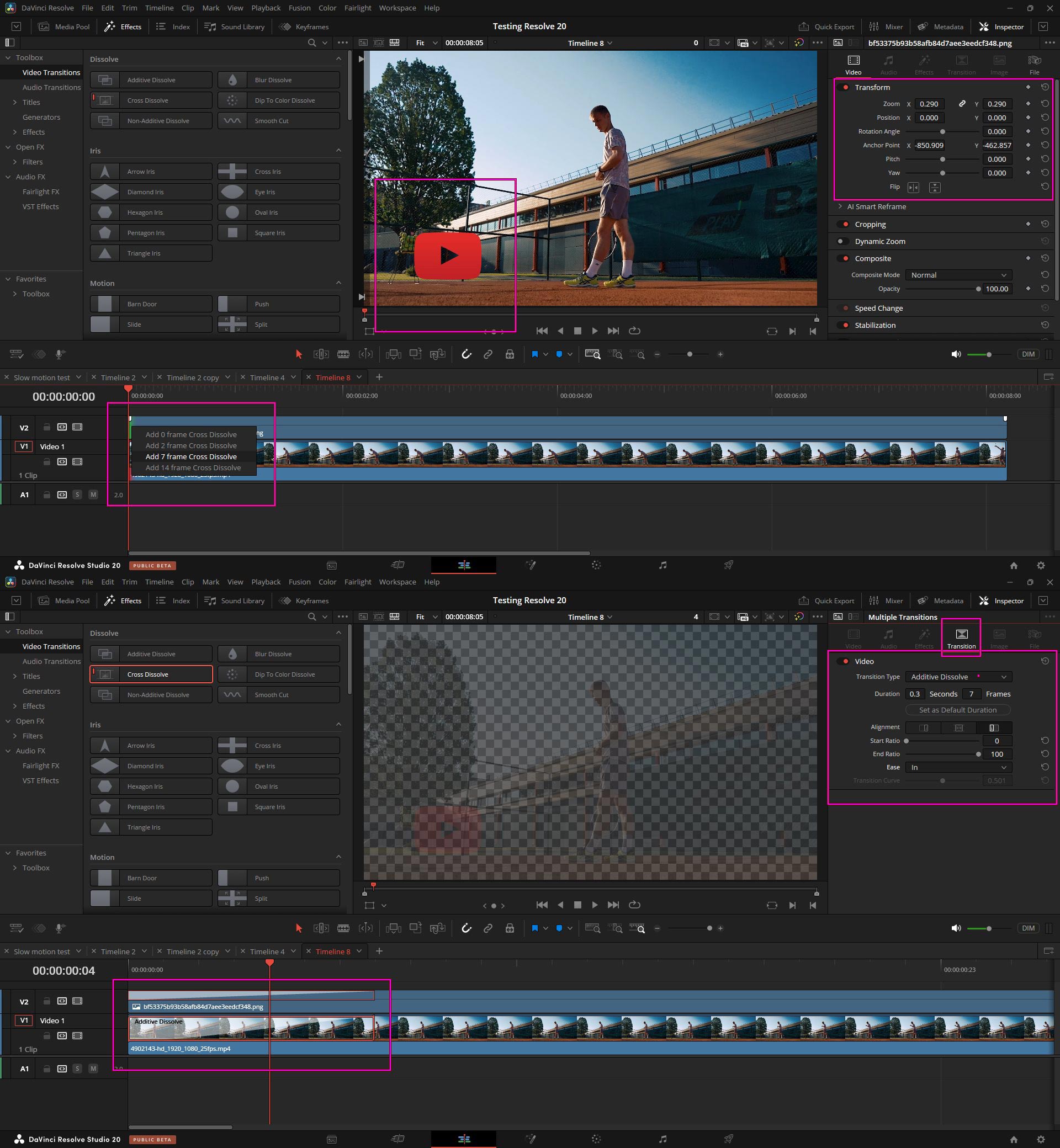Click the Flip horizontal button in Transform
Image resolution: width=1060 pixels, height=1148 pixels.
coord(913,188)
